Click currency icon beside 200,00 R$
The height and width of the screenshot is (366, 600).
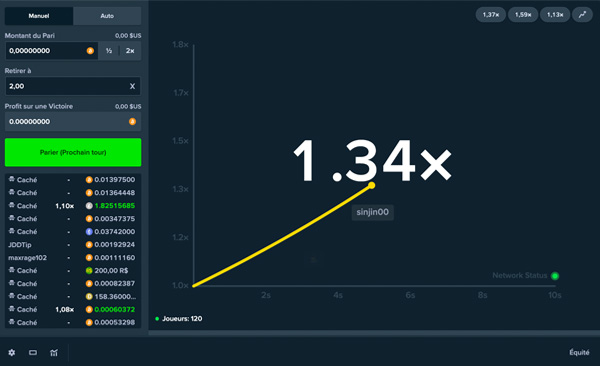tap(89, 271)
